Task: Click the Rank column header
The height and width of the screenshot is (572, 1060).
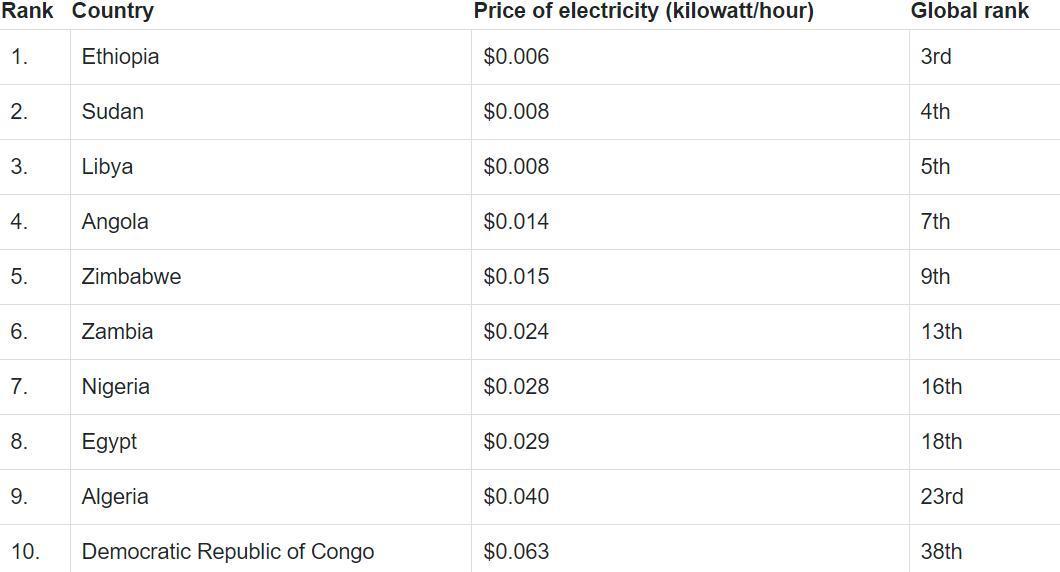Action: pyautogui.click(x=27, y=12)
